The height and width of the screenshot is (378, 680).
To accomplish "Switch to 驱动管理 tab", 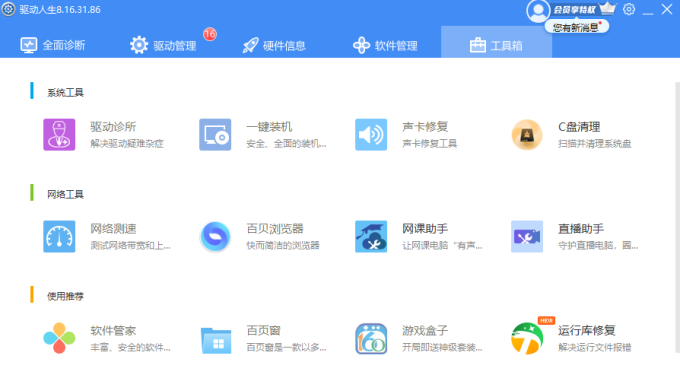I will pos(163,45).
